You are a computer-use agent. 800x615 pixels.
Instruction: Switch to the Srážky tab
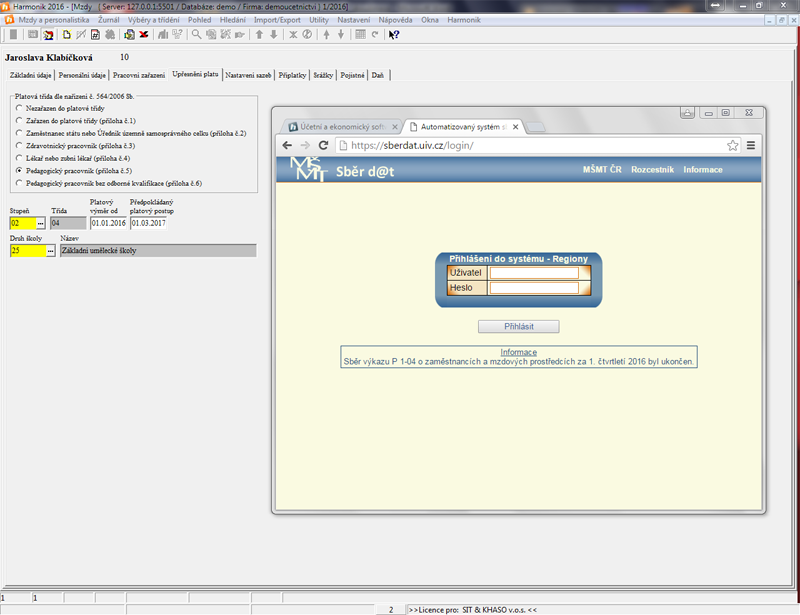click(x=323, y=75)
